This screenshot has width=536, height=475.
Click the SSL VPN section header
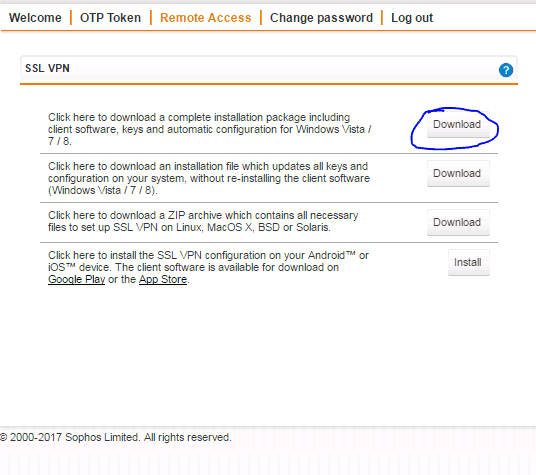[269, 69]
